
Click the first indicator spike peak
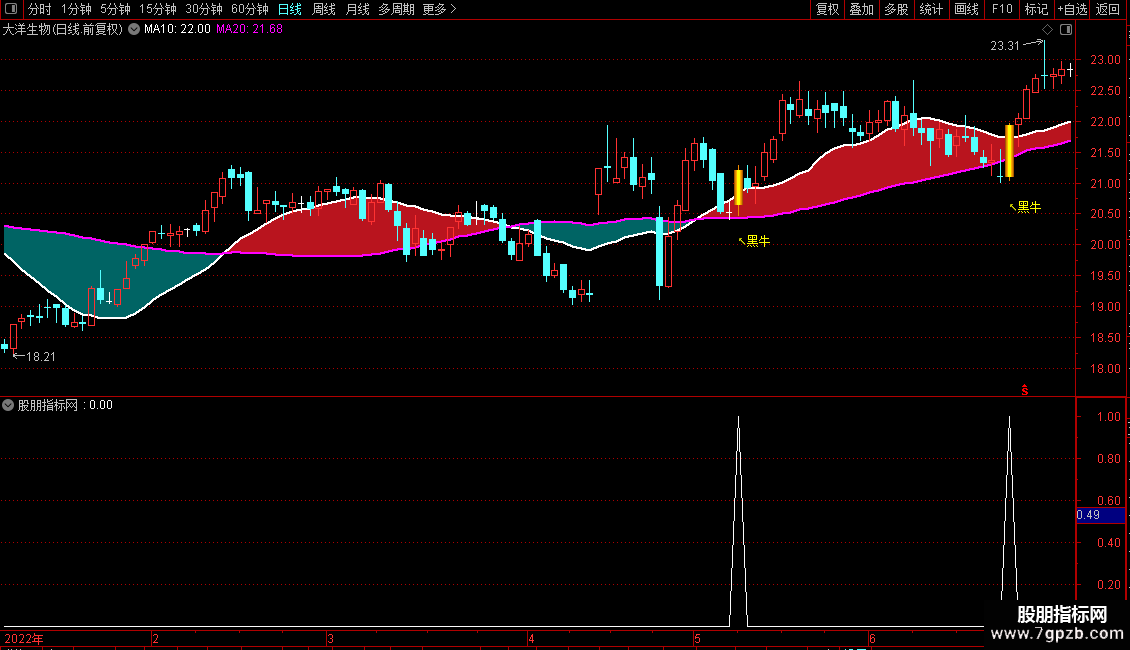738,418
